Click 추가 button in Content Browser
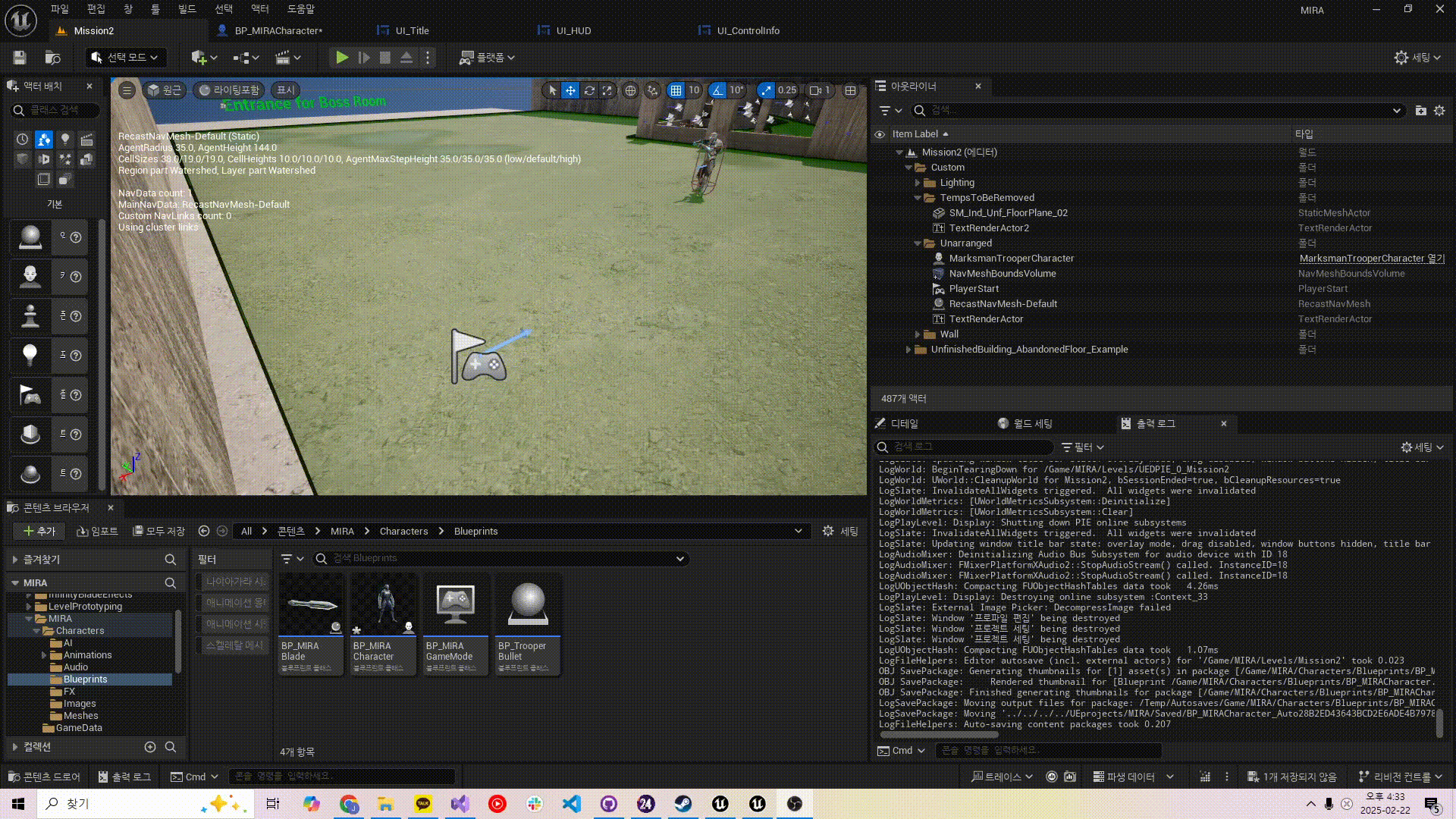This screenshot has width=1456, height=819. click(x=39, y=532)
